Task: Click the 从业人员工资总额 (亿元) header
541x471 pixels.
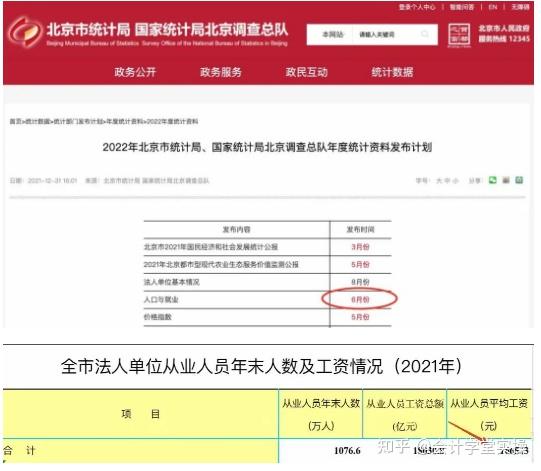Action: (x=405, y=414)
